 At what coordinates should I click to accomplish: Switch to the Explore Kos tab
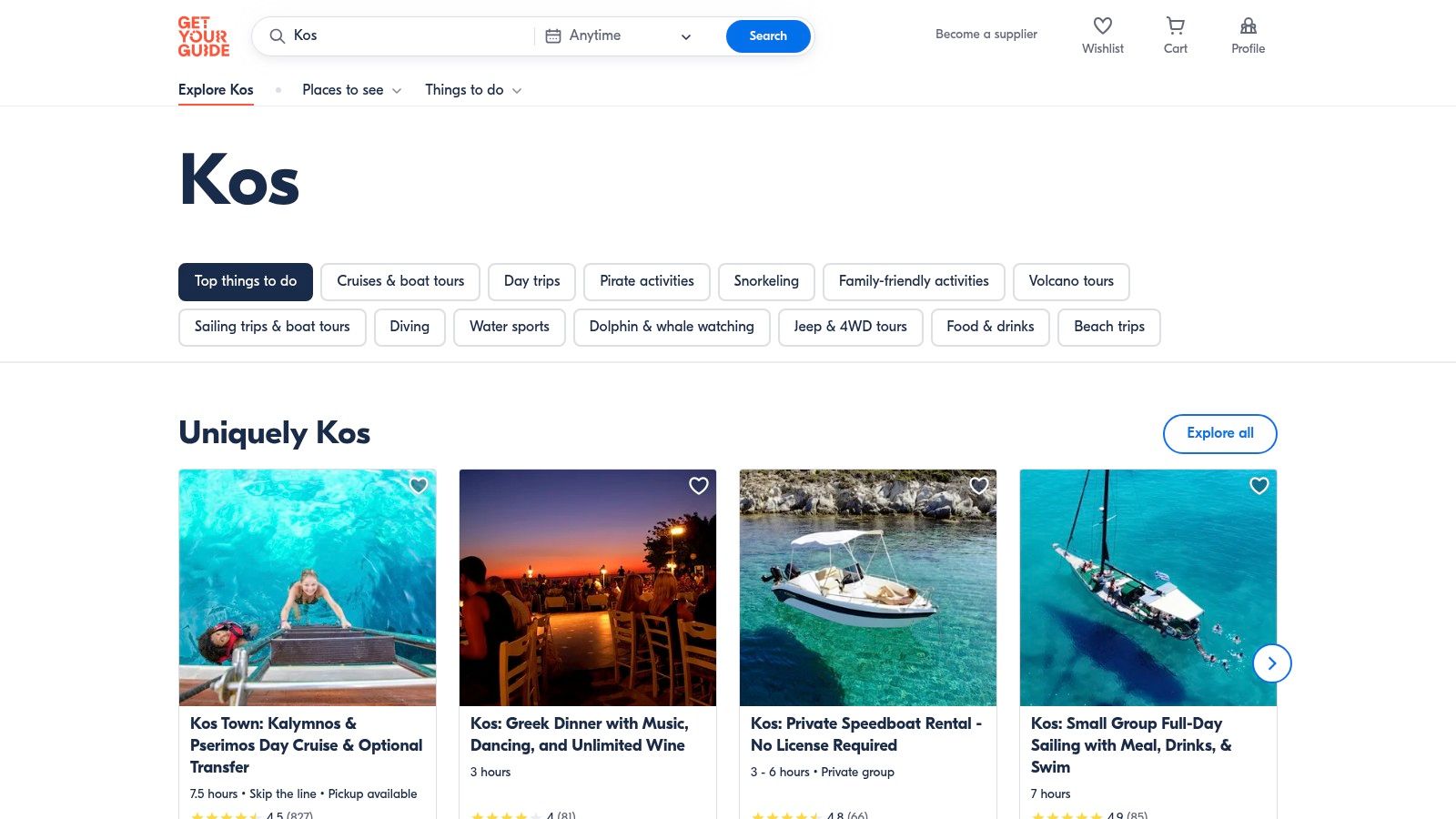[x=216, y=90]
